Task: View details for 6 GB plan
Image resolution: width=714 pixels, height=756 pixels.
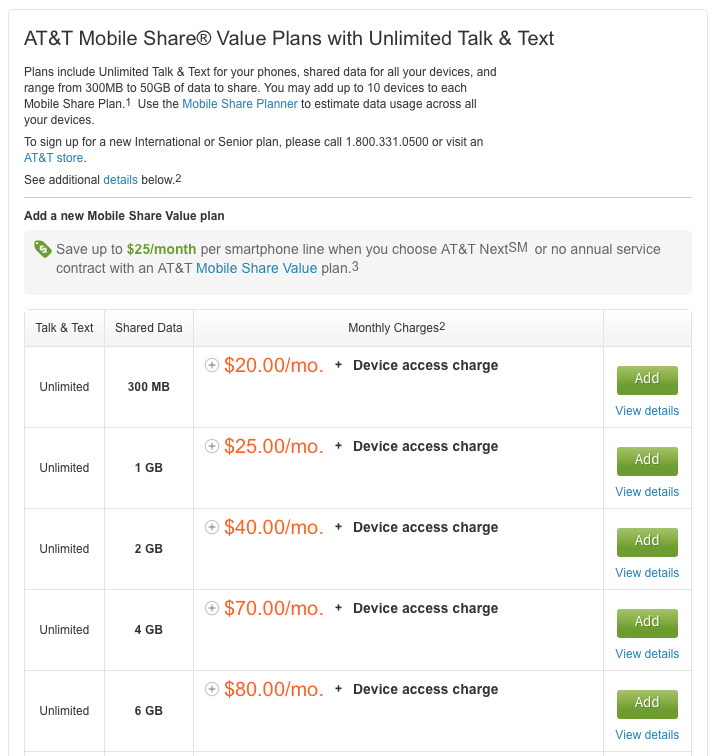Action: coord(647,735)
